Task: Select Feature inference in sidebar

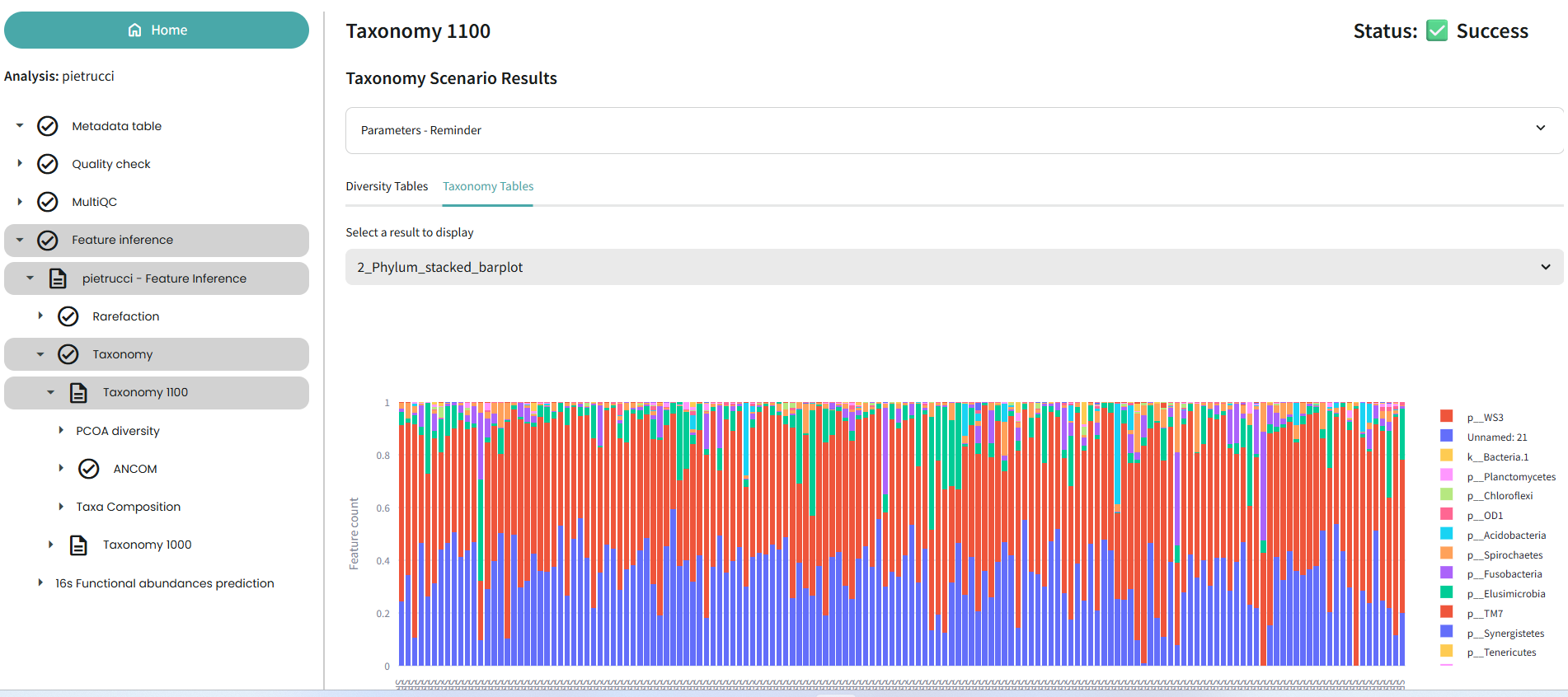Action: coord(122,240)
